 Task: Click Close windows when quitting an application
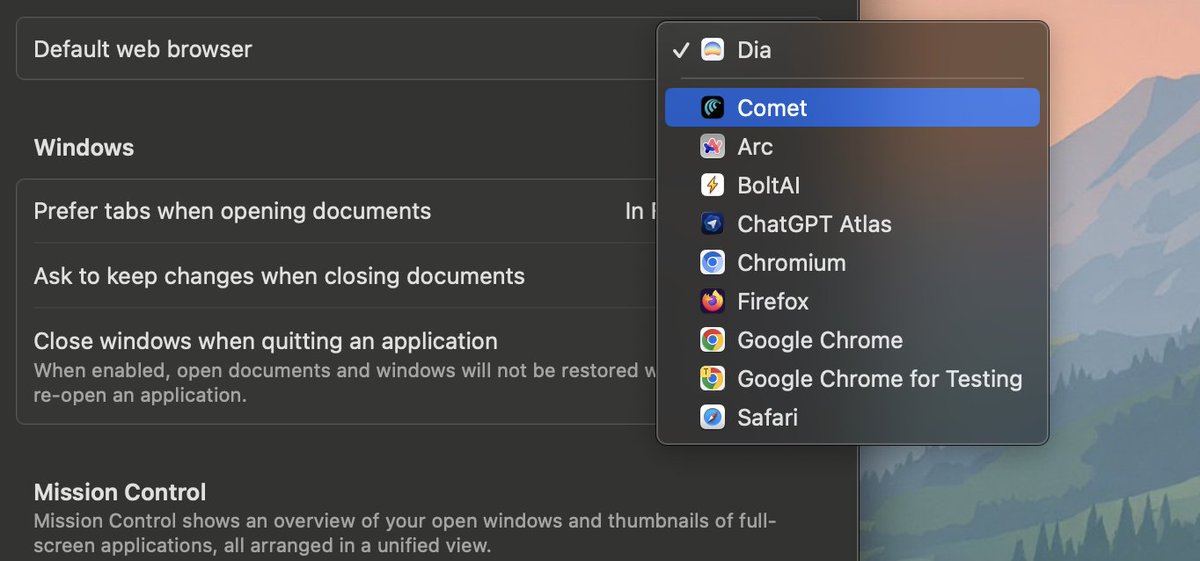266,341
